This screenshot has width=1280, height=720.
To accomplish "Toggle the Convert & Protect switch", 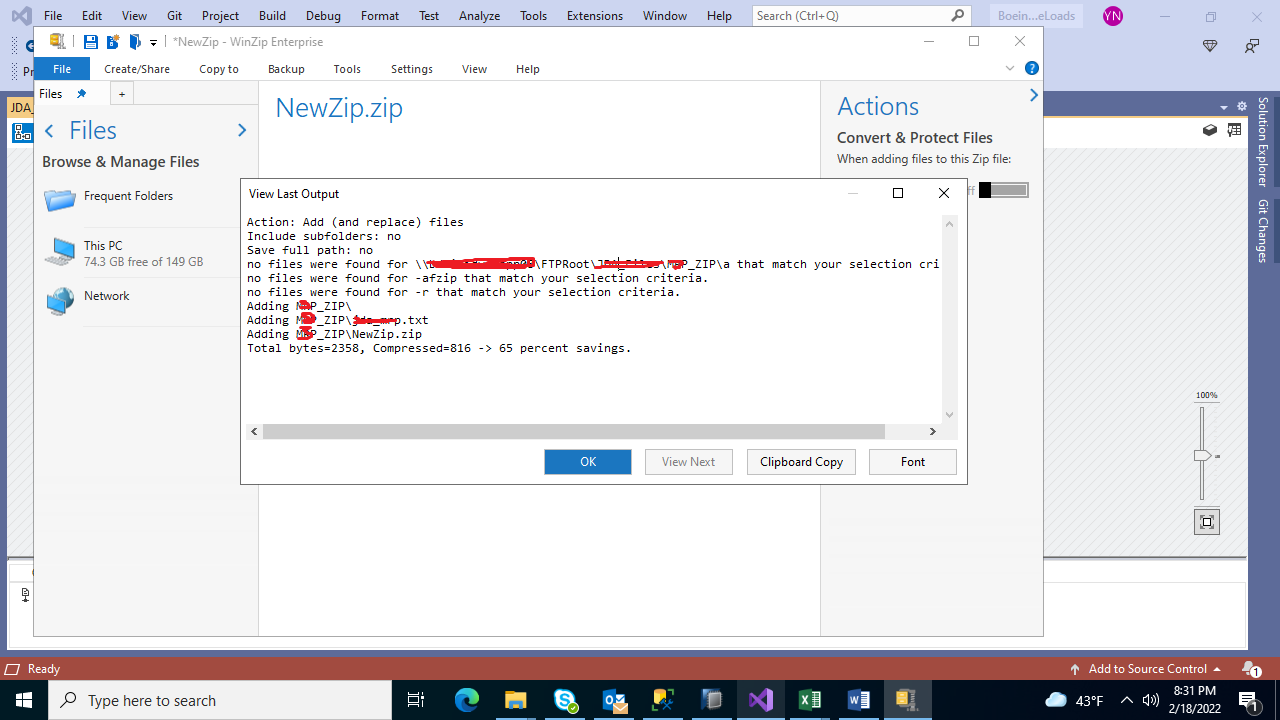I will [x=1003, y=190].
